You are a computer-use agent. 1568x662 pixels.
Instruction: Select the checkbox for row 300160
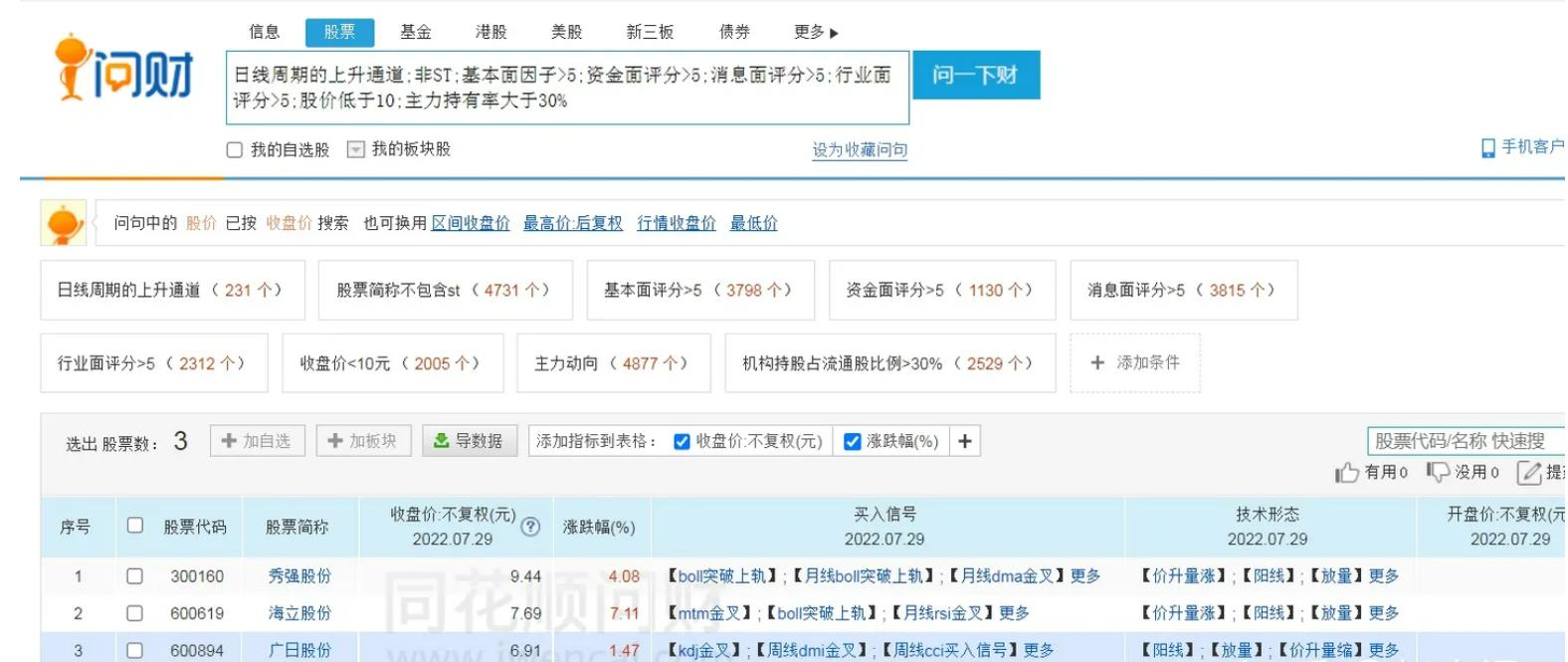pyautogui.click(x=134, y=576)
